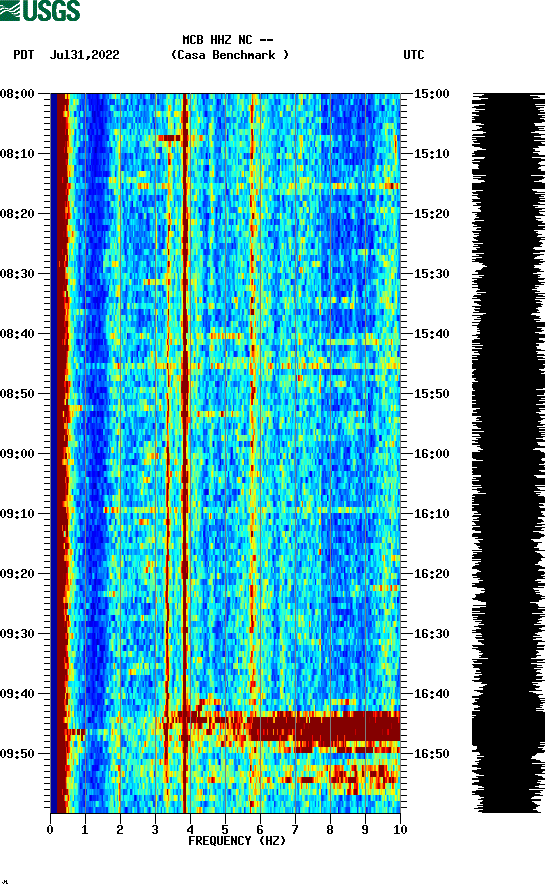The width and height of the screenshot is (552, 893).
Task: Click the '4' frequency axis tick label
Action: 190,829
